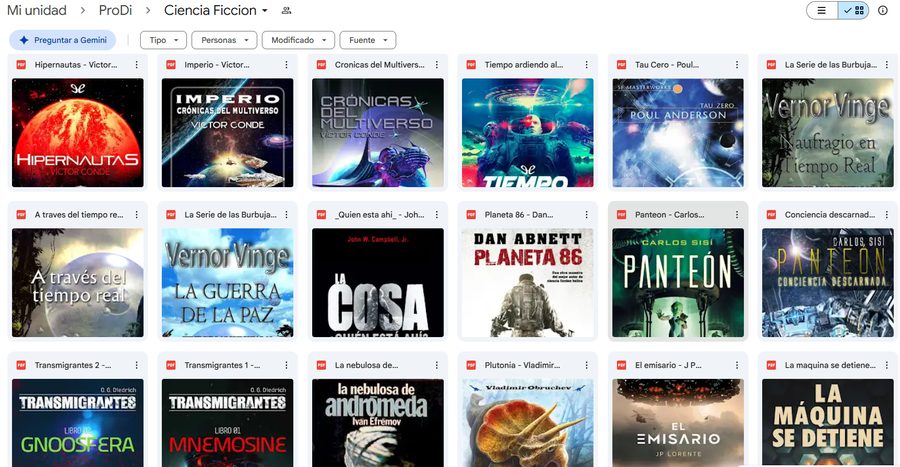Open the El Emisario cover thumbnail
900x467 pixels.
point(678,423)
